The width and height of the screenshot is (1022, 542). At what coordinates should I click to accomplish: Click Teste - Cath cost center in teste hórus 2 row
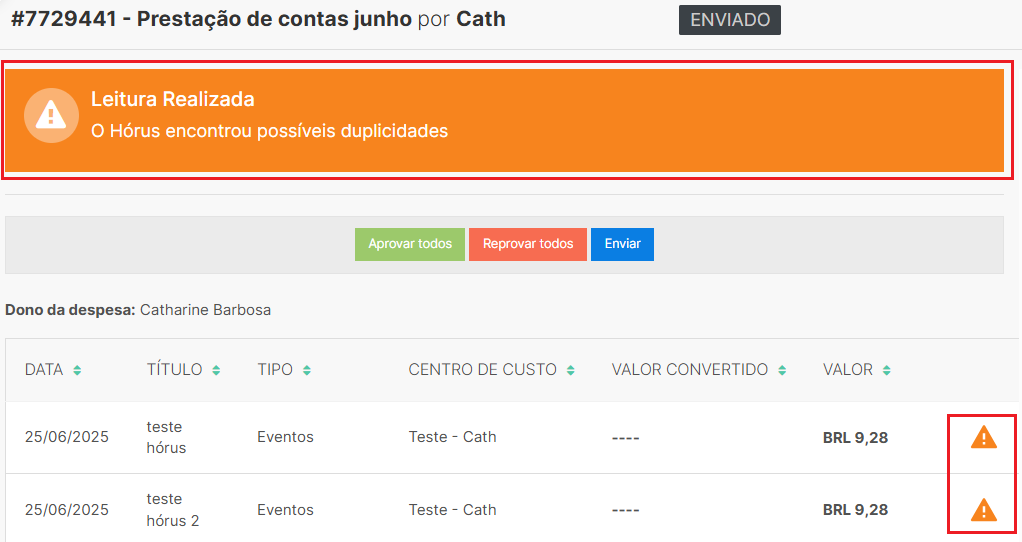tap(452, 509)
